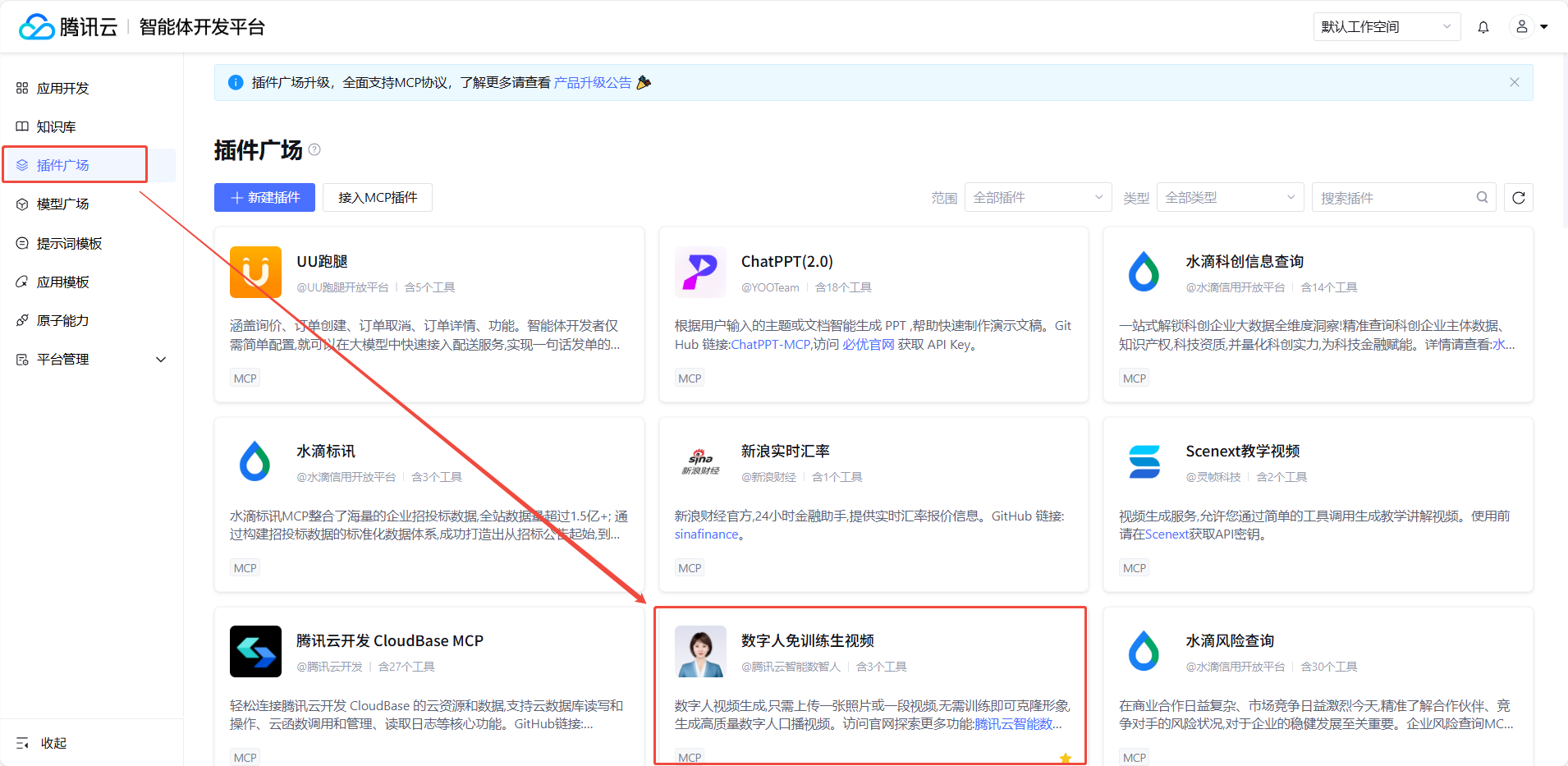Viewport: 1568px width, 766px height.
Task: Click the 知识库 book icon
Action: [x=22, y=126]
